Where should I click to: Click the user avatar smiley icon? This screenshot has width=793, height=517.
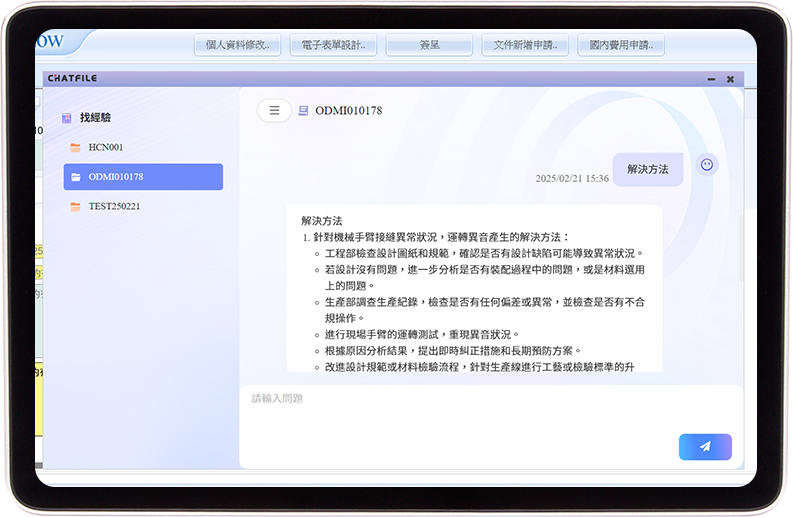tap(707, 165)
